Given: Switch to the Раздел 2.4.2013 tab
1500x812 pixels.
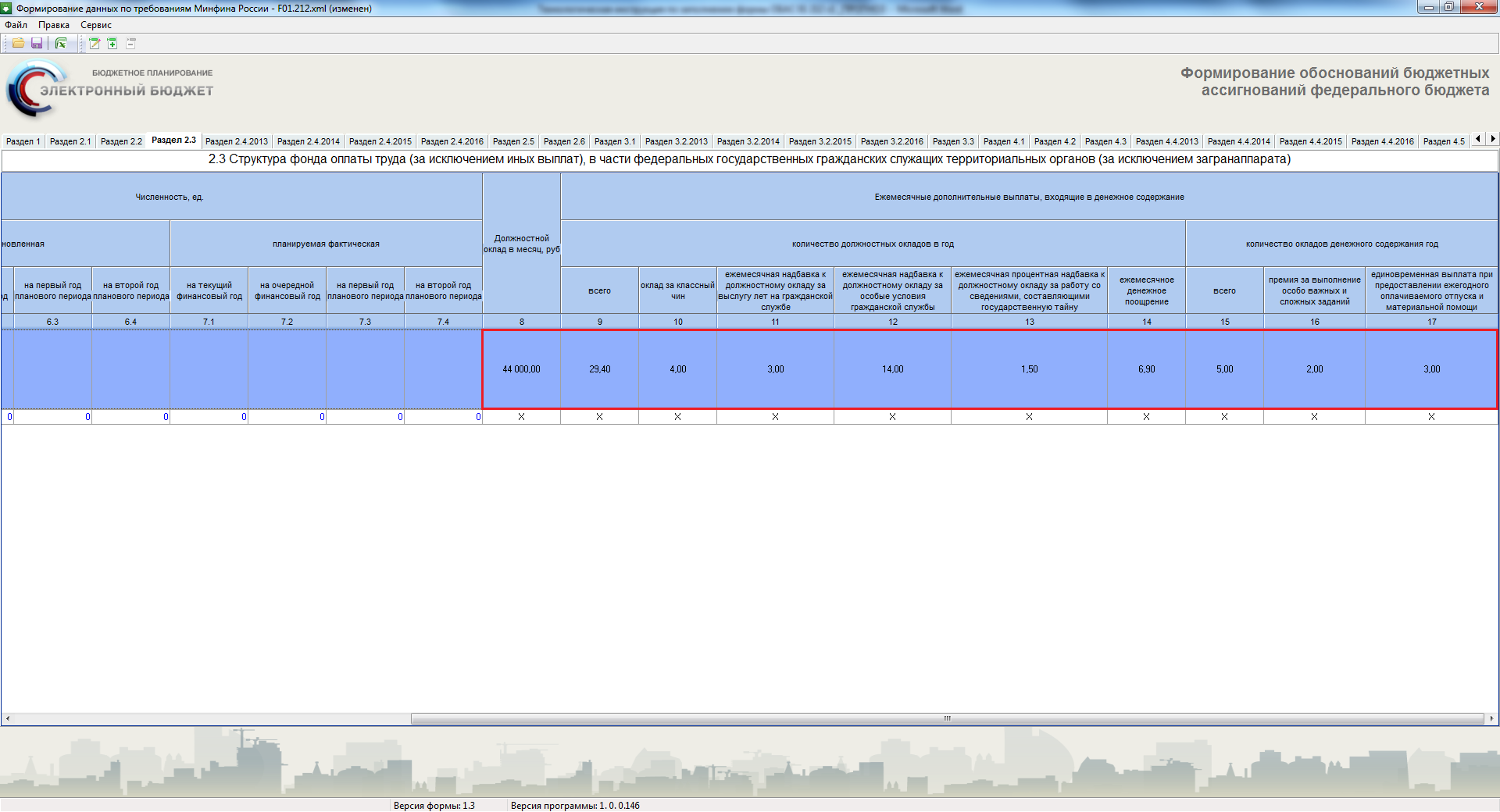Looking at the screenshot, I should coord(237,141).
